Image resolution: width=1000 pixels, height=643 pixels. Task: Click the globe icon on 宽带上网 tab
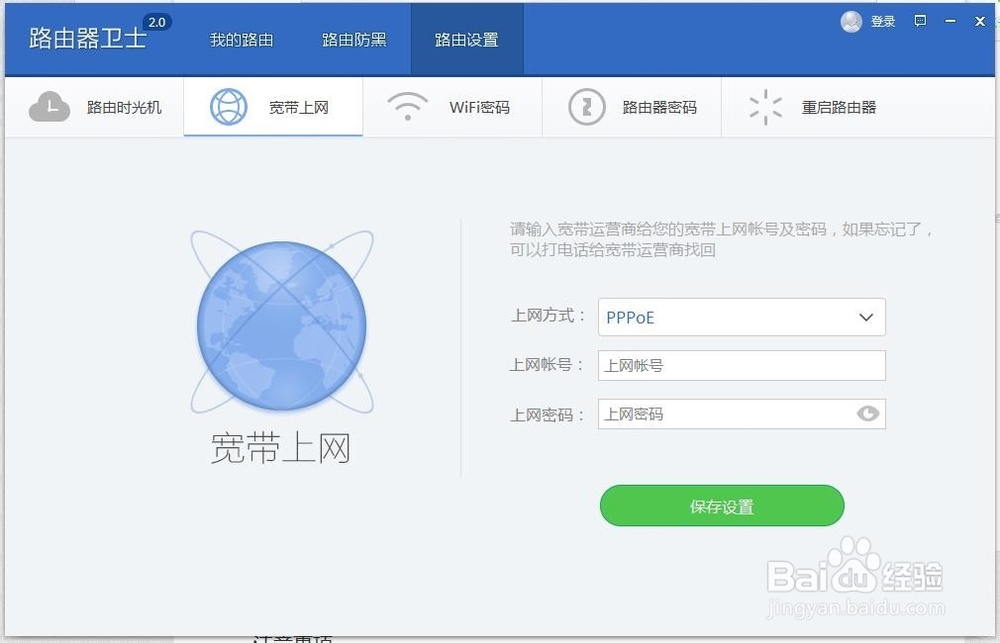pos(230,107)
